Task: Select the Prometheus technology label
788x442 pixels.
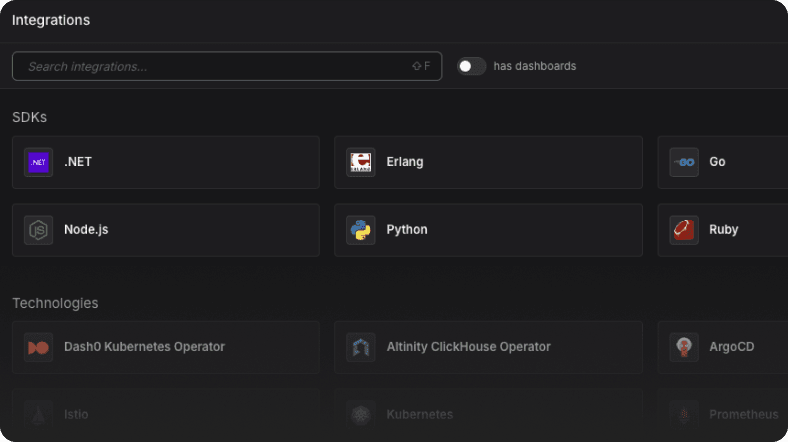Action: 744,414
